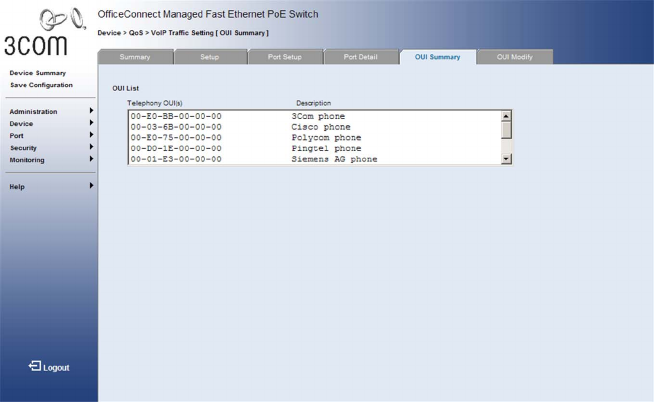This screenshot has width=654, height=402.
Task: Click the Cisco phone description
Action: 321,127
